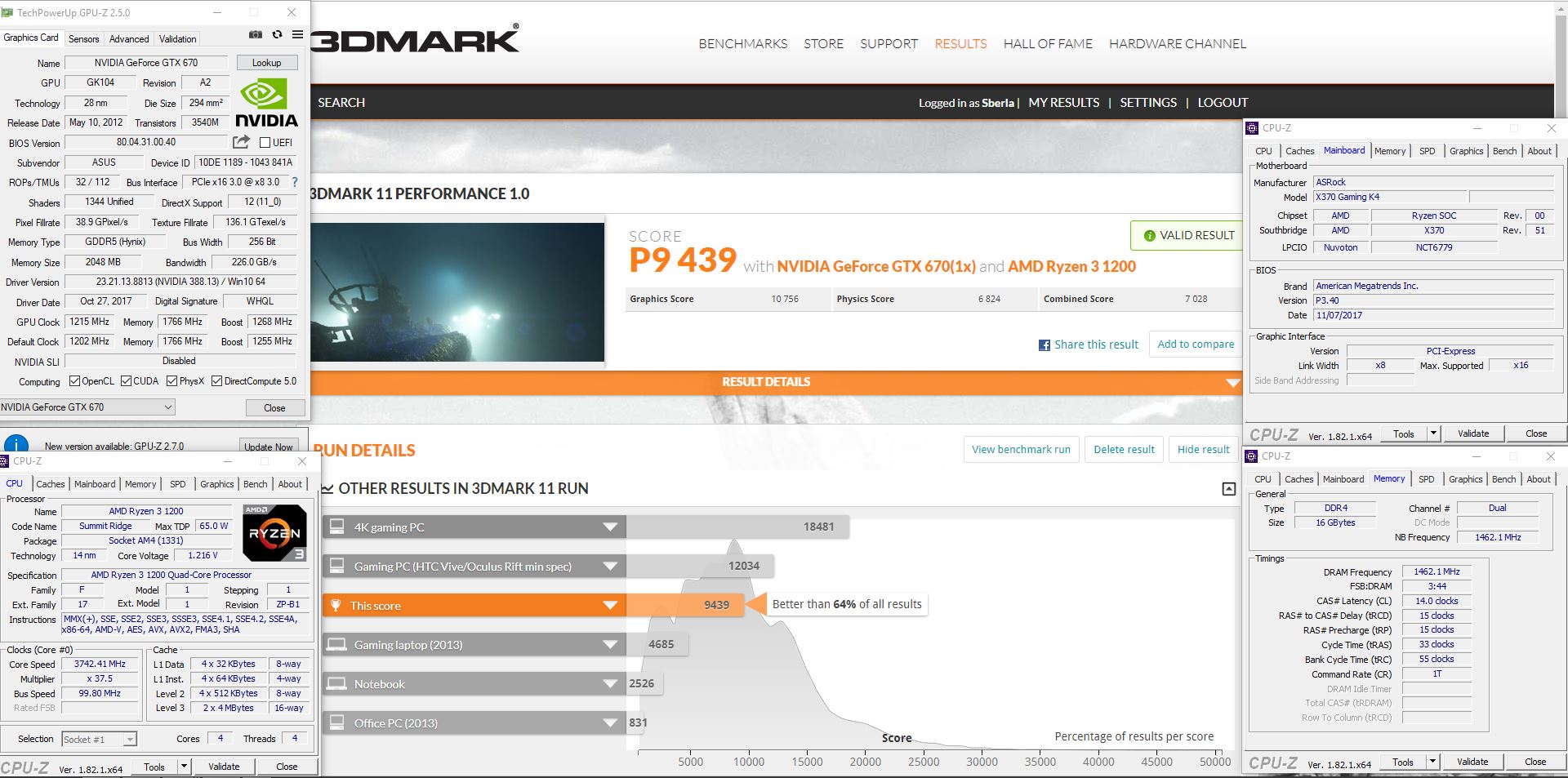Expand the RESULT DETAILS orange bar
The width and height of the screenshot is (1568, 778).
[776, 382]
